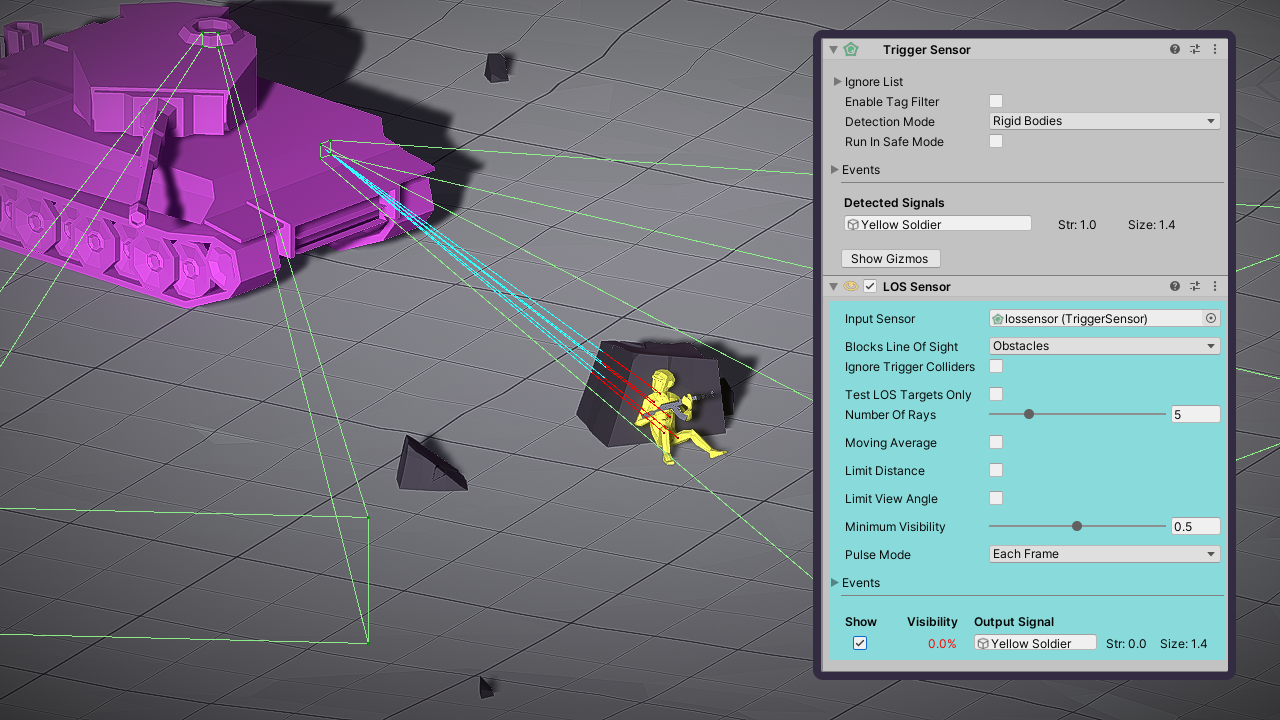This screenshot has width=1280, height=720.
Task: Open the Pulse Mode dropdown
Action: click(x=1104, y=554)
